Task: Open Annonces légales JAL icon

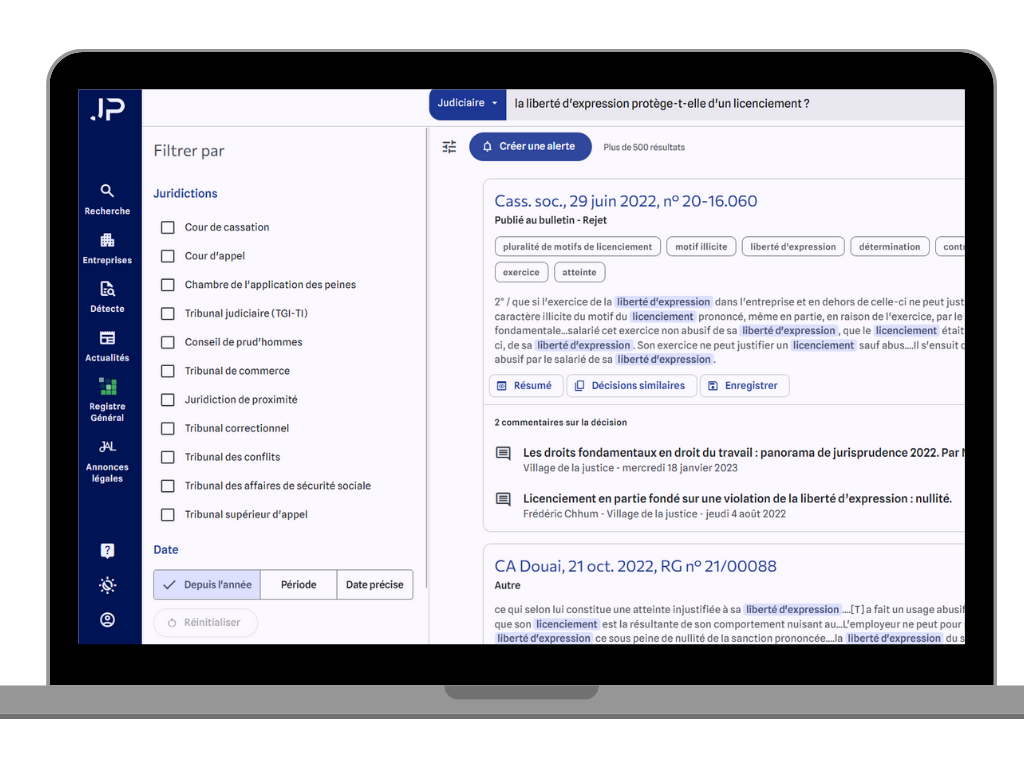Action: 107,447
